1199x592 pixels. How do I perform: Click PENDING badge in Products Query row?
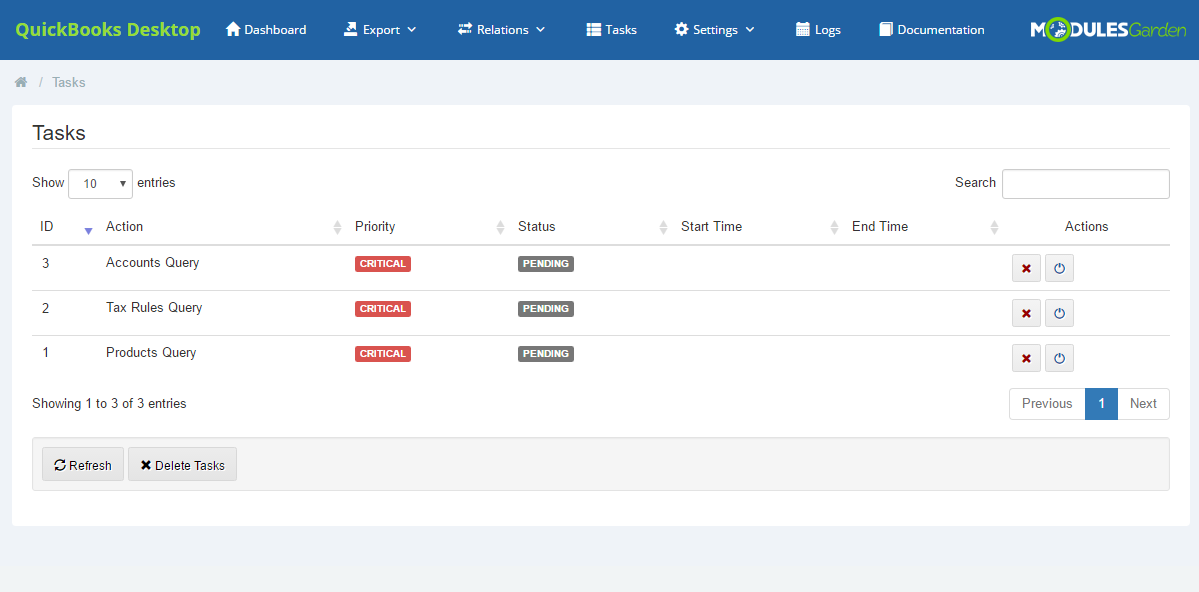coord(546,354)
